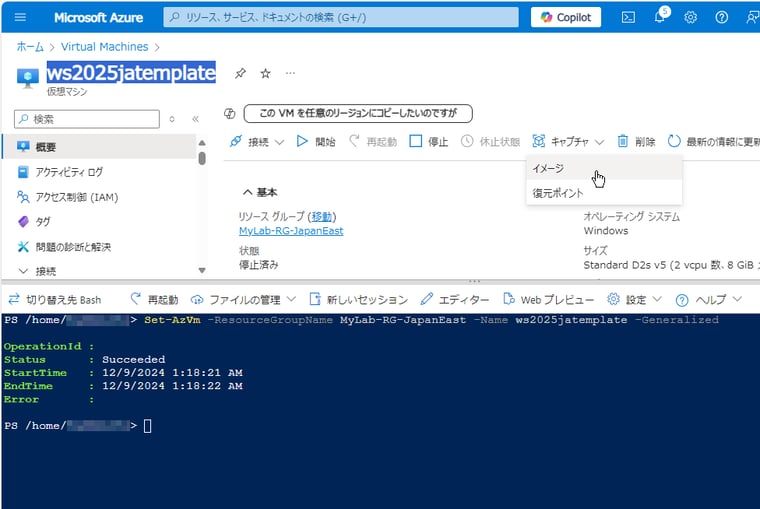The height and width of the screenshot is (509, 760).
Task: Click the Status Succeeded output line
Action: (x=84, y=360)
